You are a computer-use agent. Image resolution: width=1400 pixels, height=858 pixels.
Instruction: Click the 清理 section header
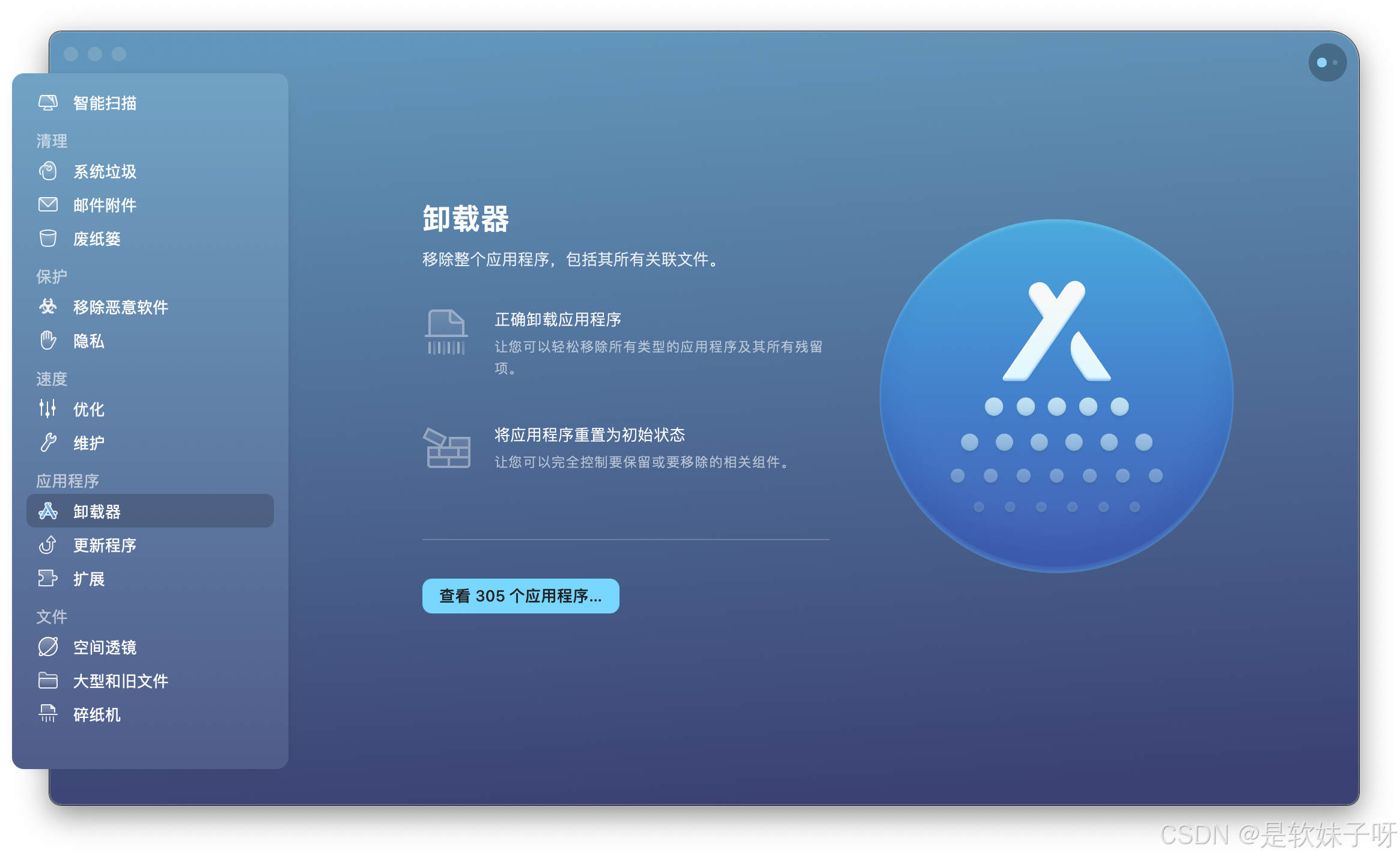[x=52, y=141]
